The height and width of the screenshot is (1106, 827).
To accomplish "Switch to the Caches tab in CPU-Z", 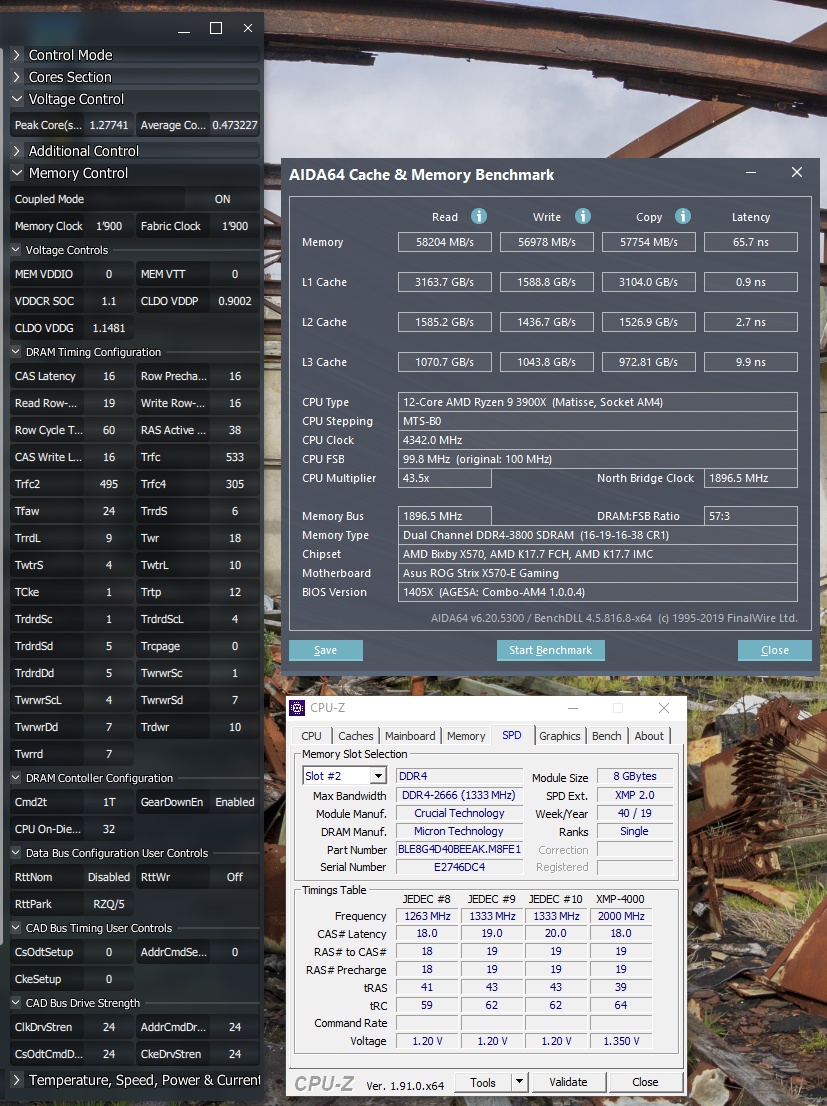I will pyautogui.click(x=356, y=736).
